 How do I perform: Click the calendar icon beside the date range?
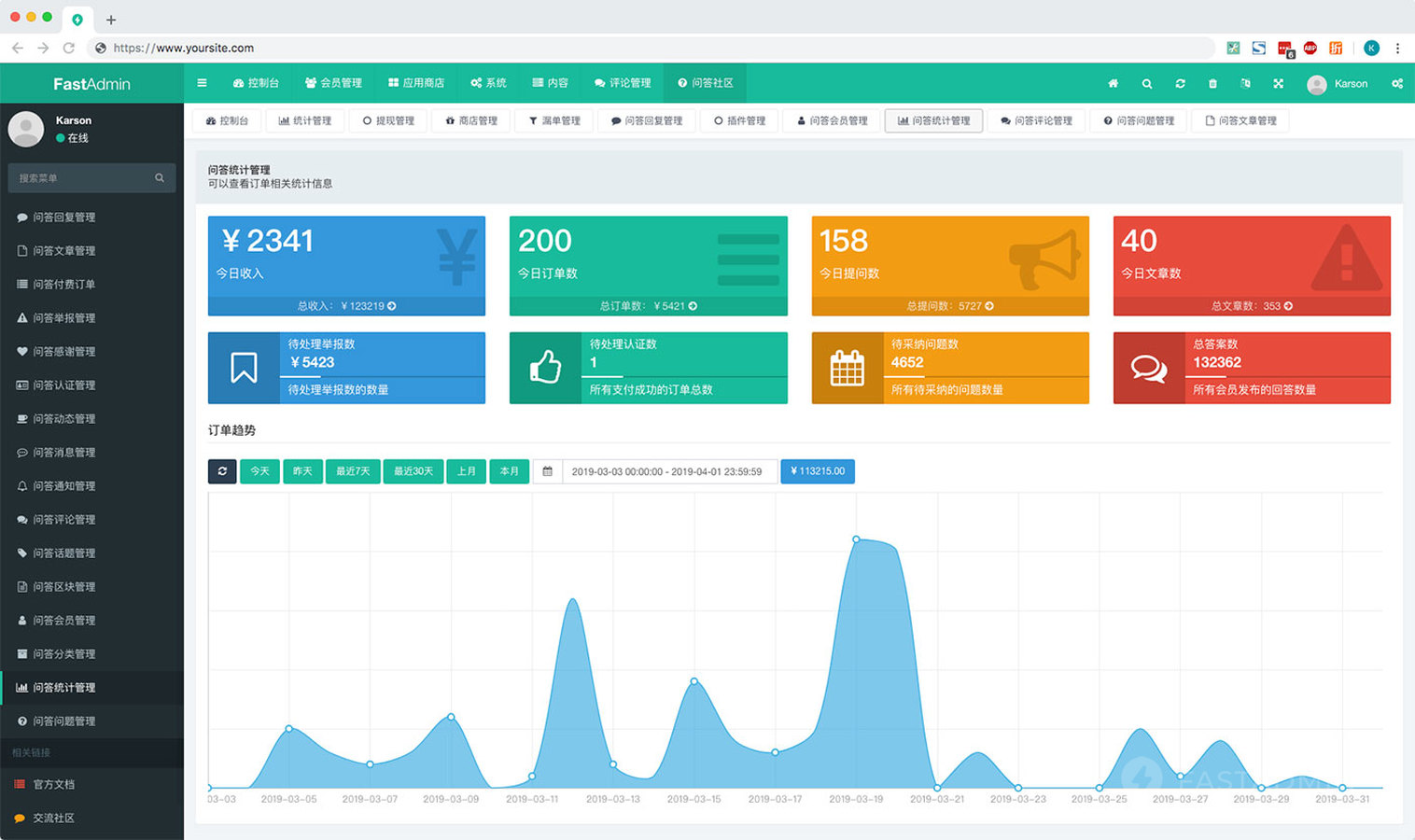point(548,471)
